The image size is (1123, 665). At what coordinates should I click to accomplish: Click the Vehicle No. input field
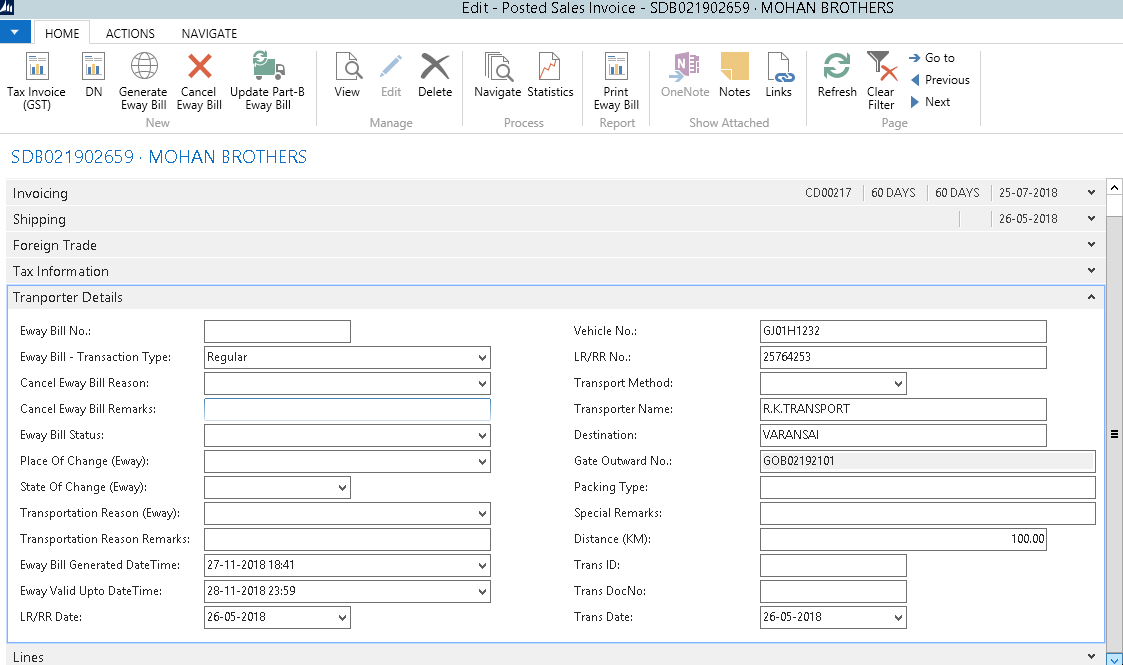coord(902,331)
